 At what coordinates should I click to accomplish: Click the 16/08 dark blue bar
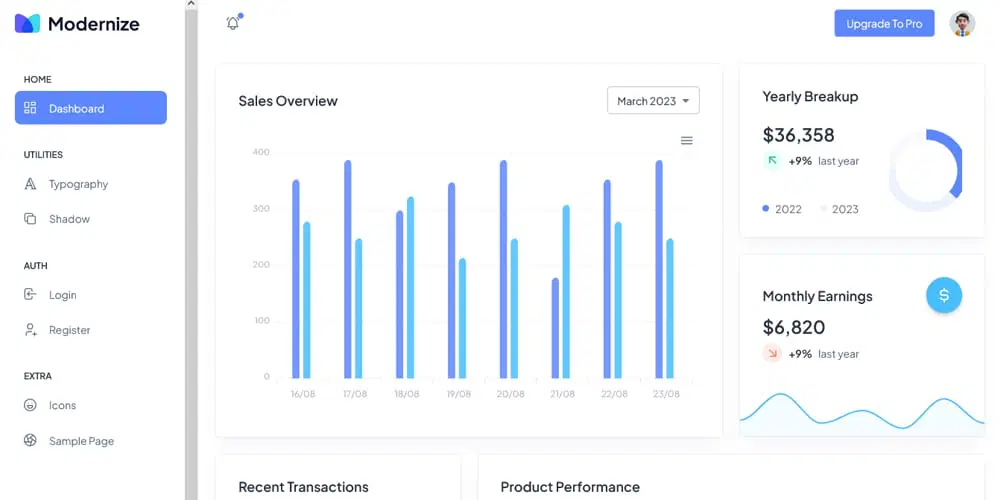click(x=296, y=279)
